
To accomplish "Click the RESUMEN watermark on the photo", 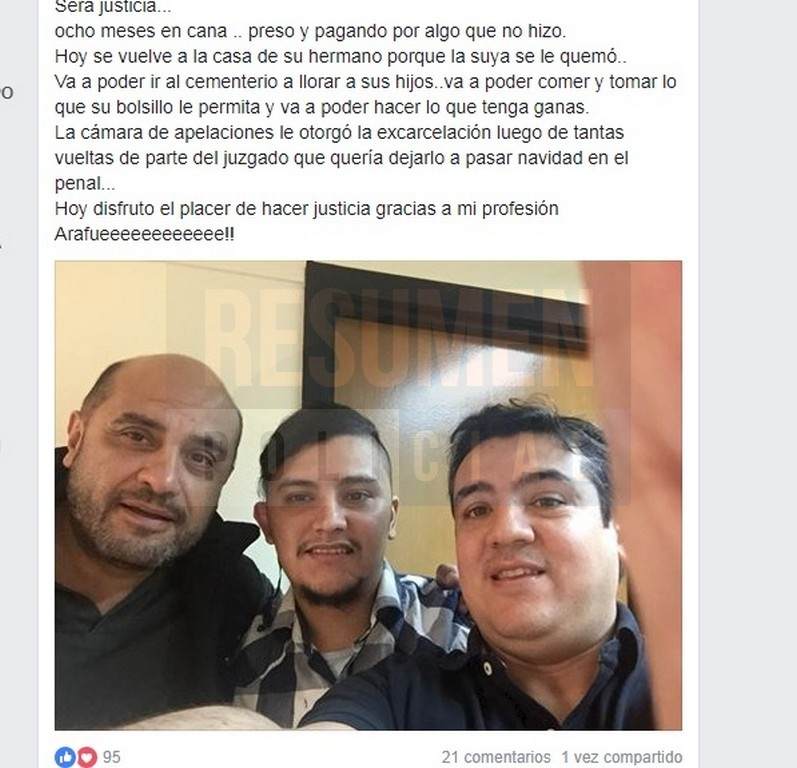I will tap(399, 338).
